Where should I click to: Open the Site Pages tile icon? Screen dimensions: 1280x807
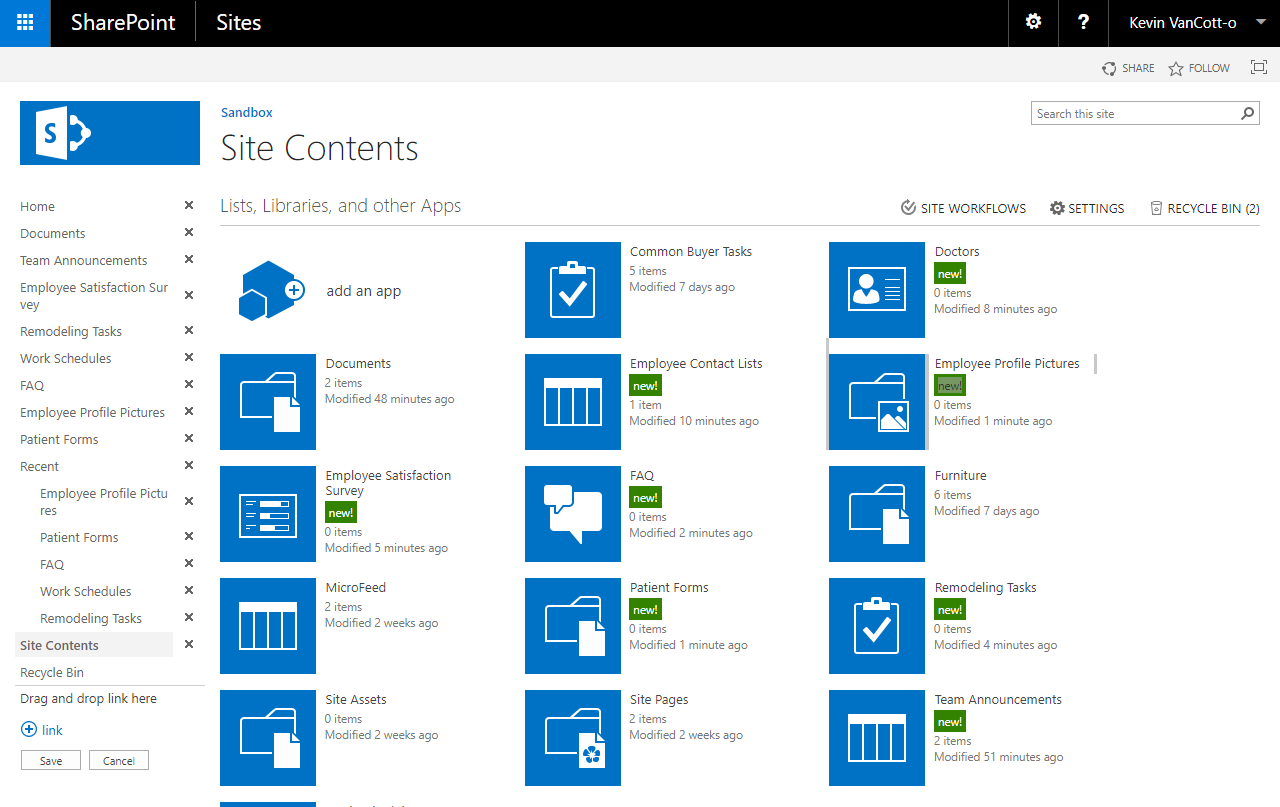[573, 738]
